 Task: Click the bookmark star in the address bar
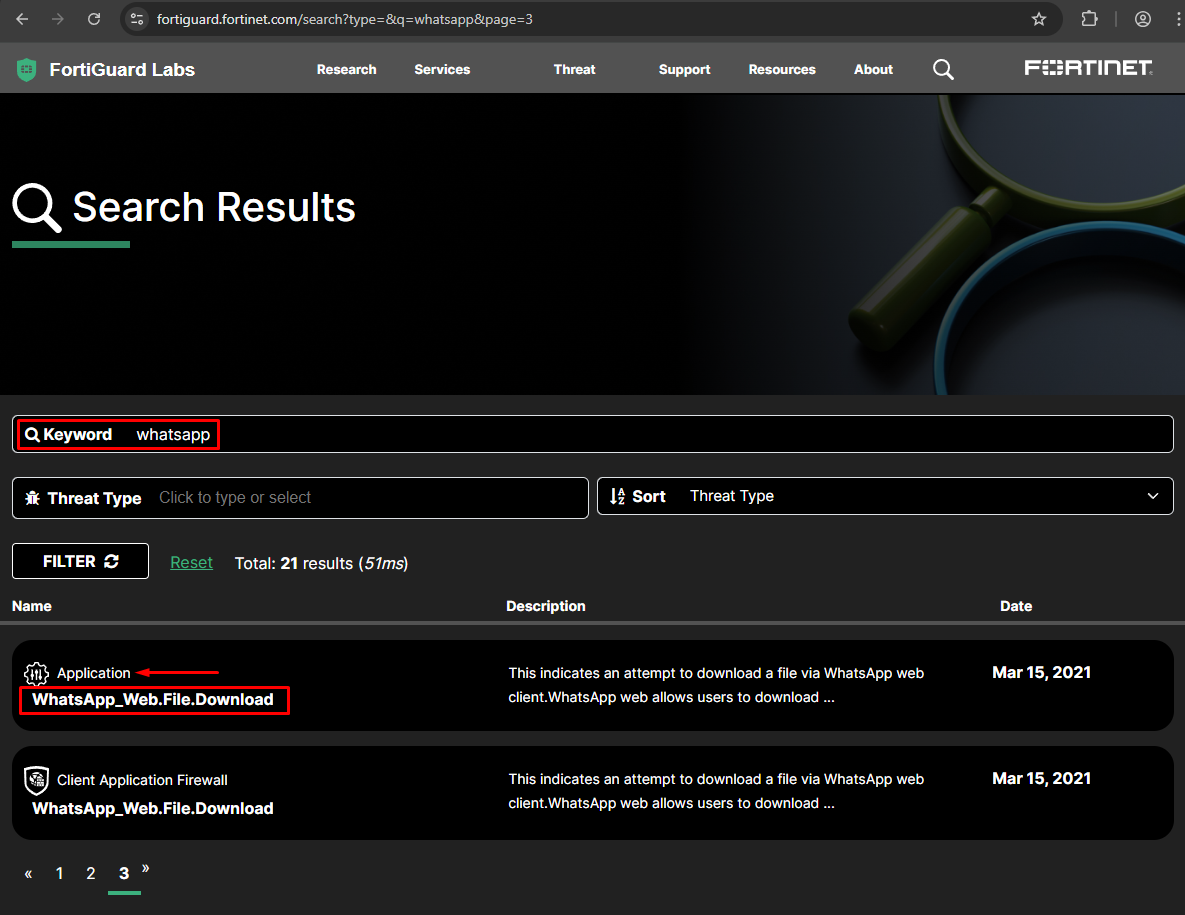pos(1039,18)
